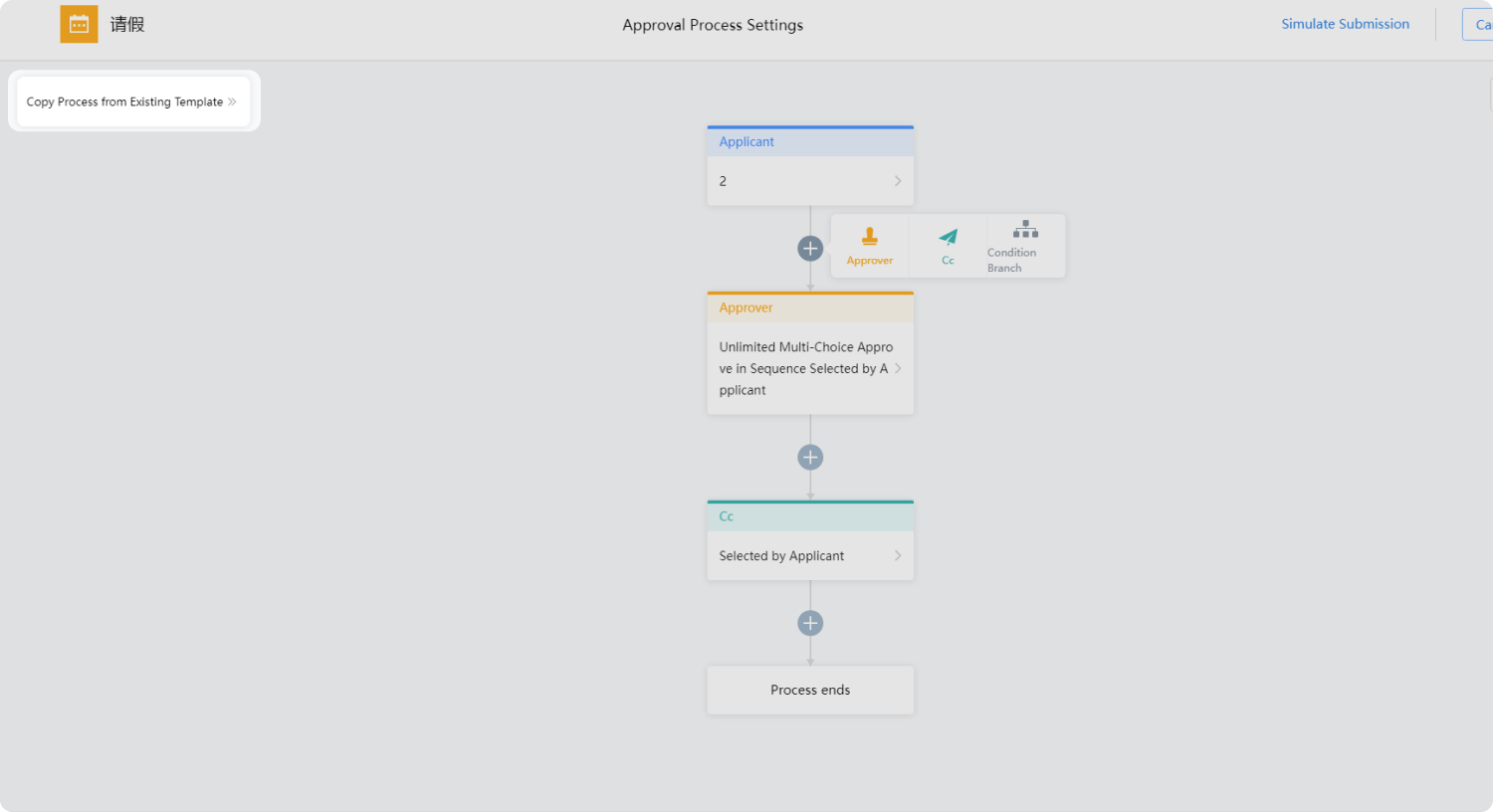Click the orange calendar form icon
This screenshot has height=812, width=1493.
point(79,24)
